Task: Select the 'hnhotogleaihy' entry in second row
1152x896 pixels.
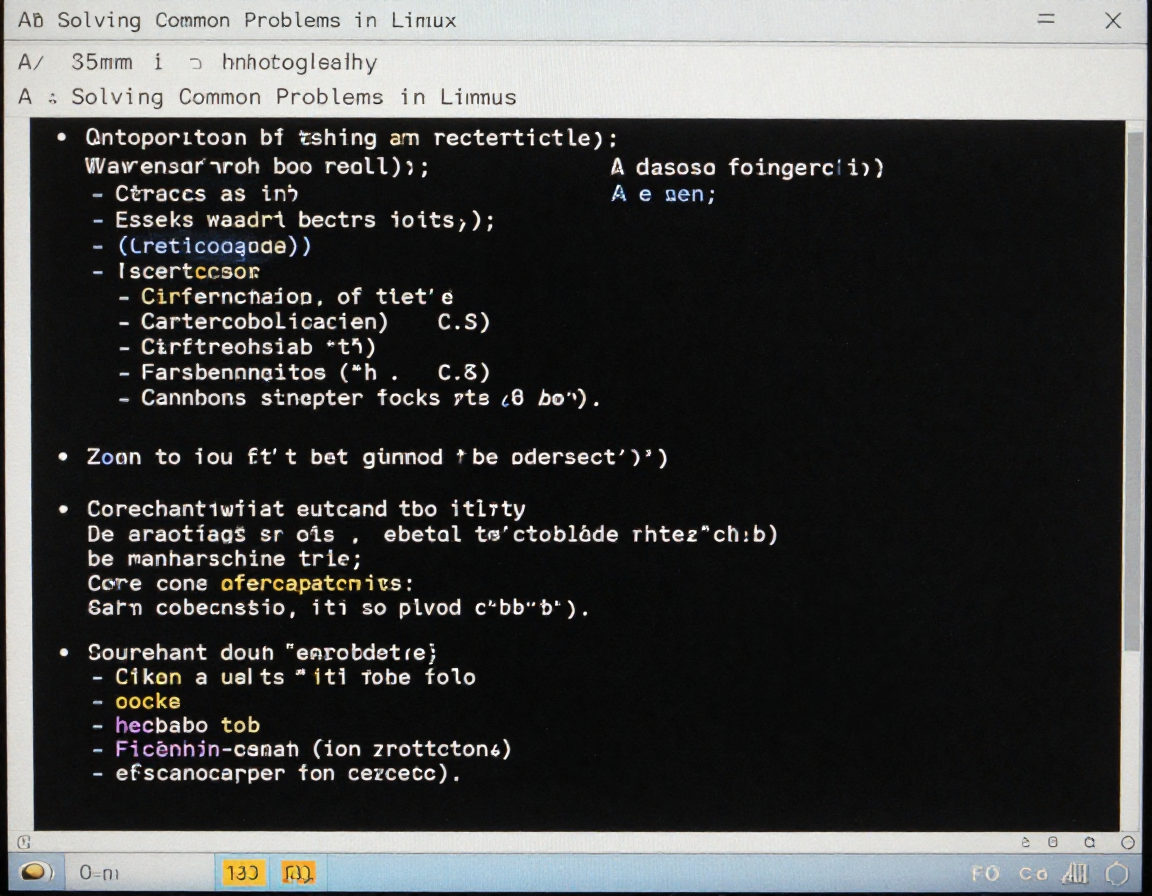Action: pos(299,62)
